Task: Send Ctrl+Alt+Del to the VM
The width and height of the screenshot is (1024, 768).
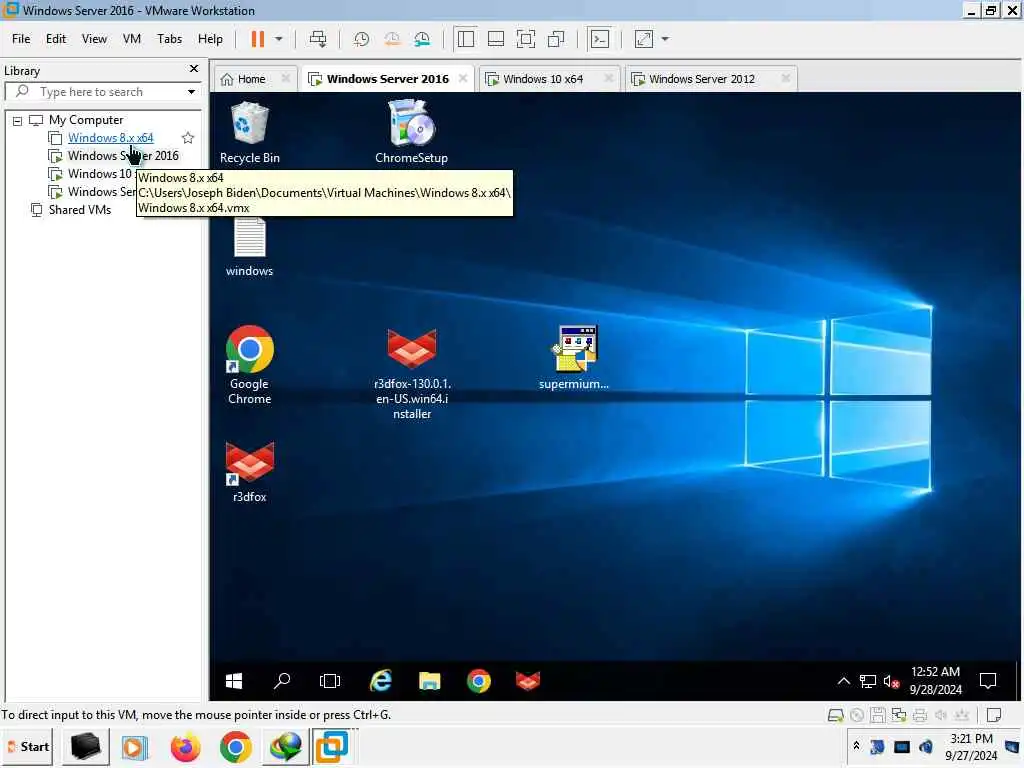Action: [x=318, y=39]
